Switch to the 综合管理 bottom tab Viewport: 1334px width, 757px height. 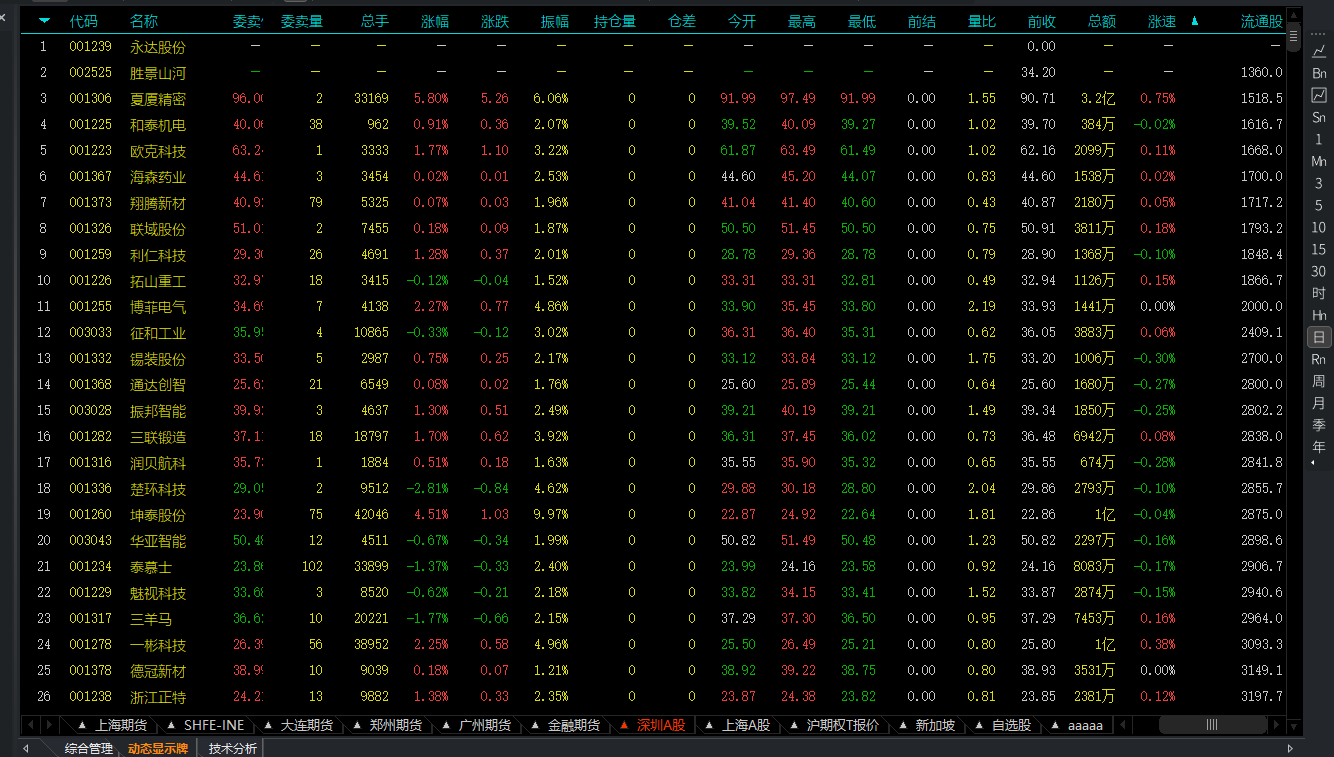pos(89,748)
